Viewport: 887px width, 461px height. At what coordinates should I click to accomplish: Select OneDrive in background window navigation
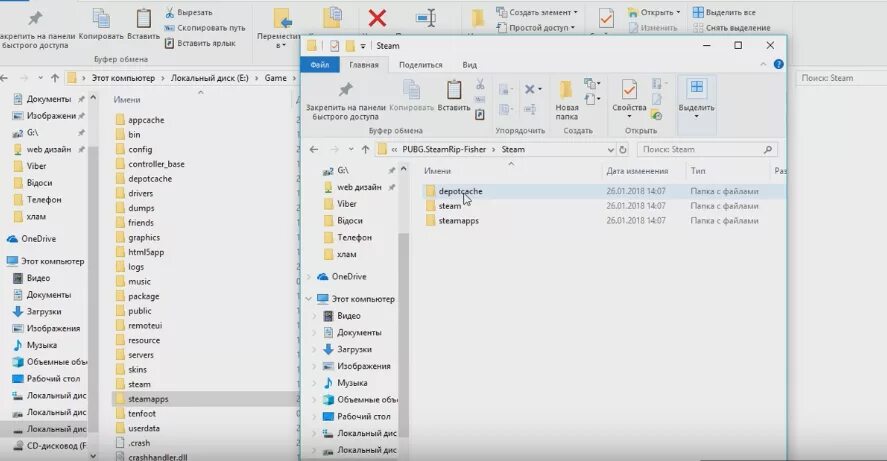coord(38,239)
